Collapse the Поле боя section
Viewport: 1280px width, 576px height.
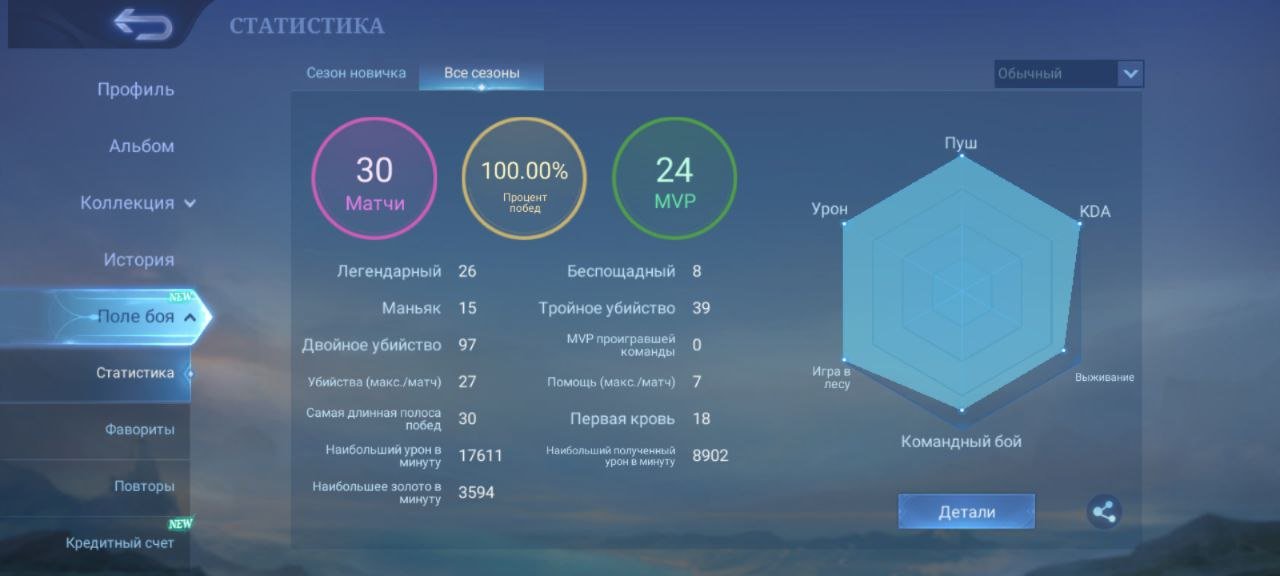(x=190, y=317)
